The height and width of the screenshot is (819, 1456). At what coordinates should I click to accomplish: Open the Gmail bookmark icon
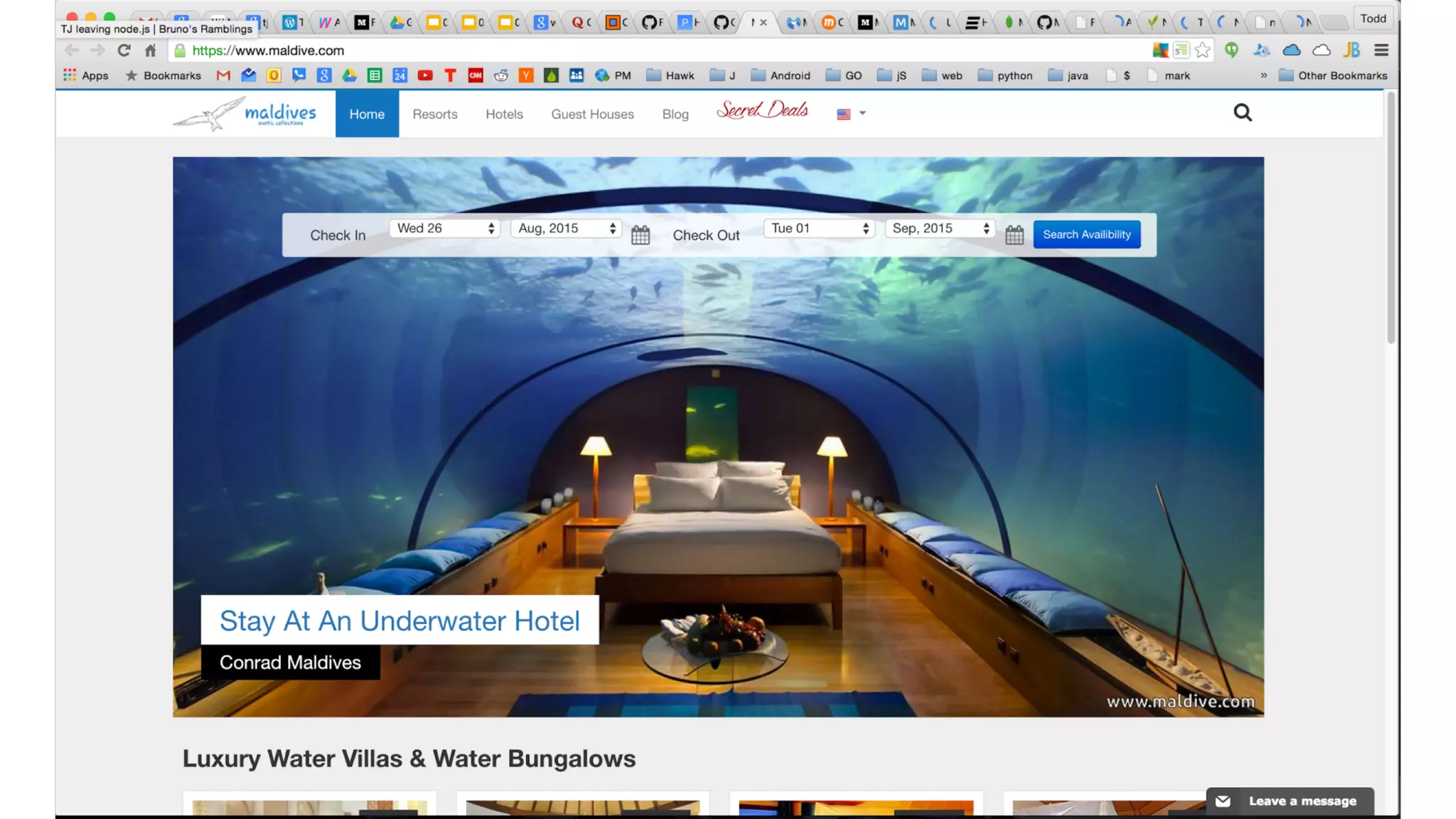click(x=223, y=75)
